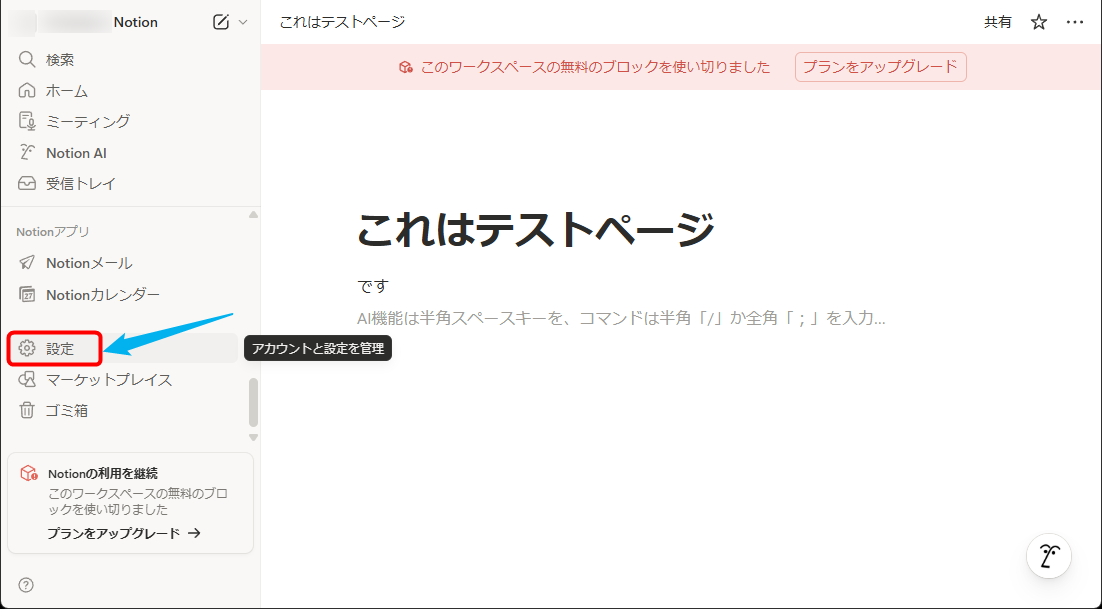This screenshot has height=609, width=1102.
Task: Open 設定 settings
Action: [59, 349]
